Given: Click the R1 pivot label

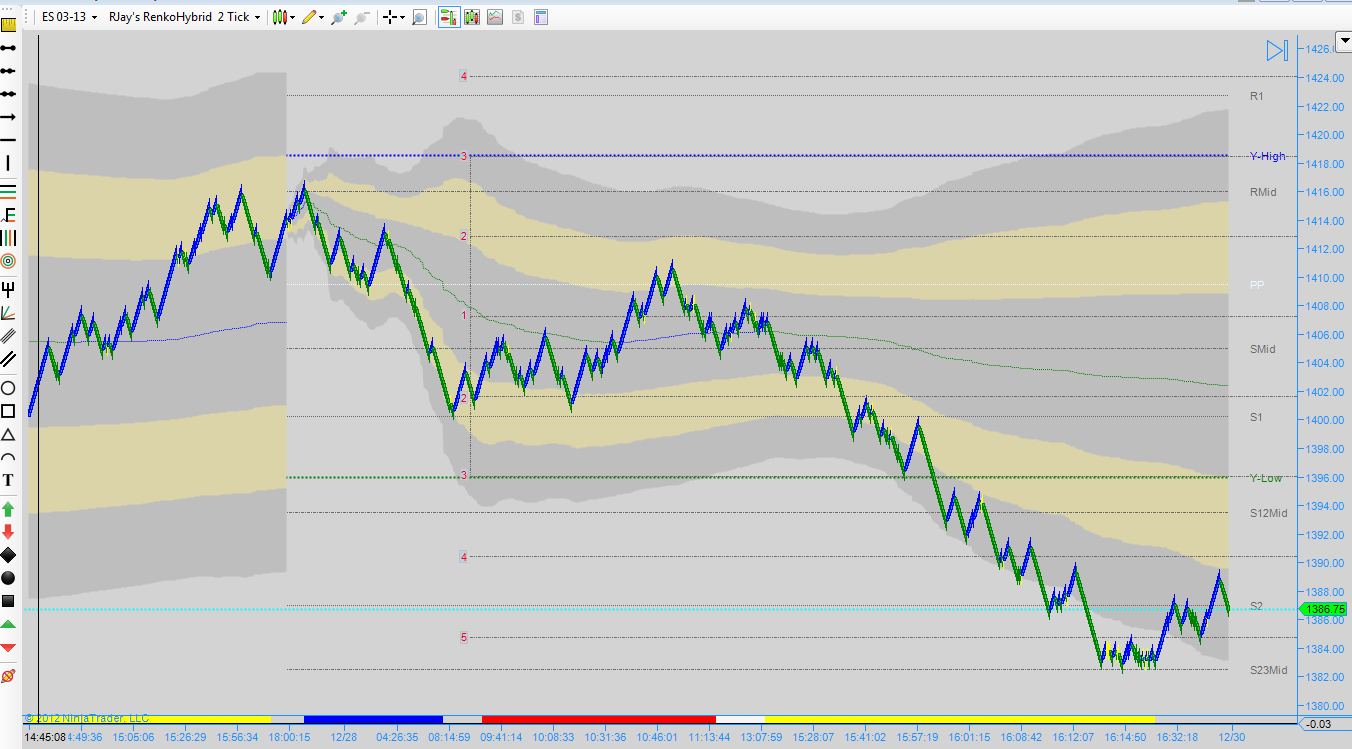Looking at the screenshot, I should click(1257, 96).
